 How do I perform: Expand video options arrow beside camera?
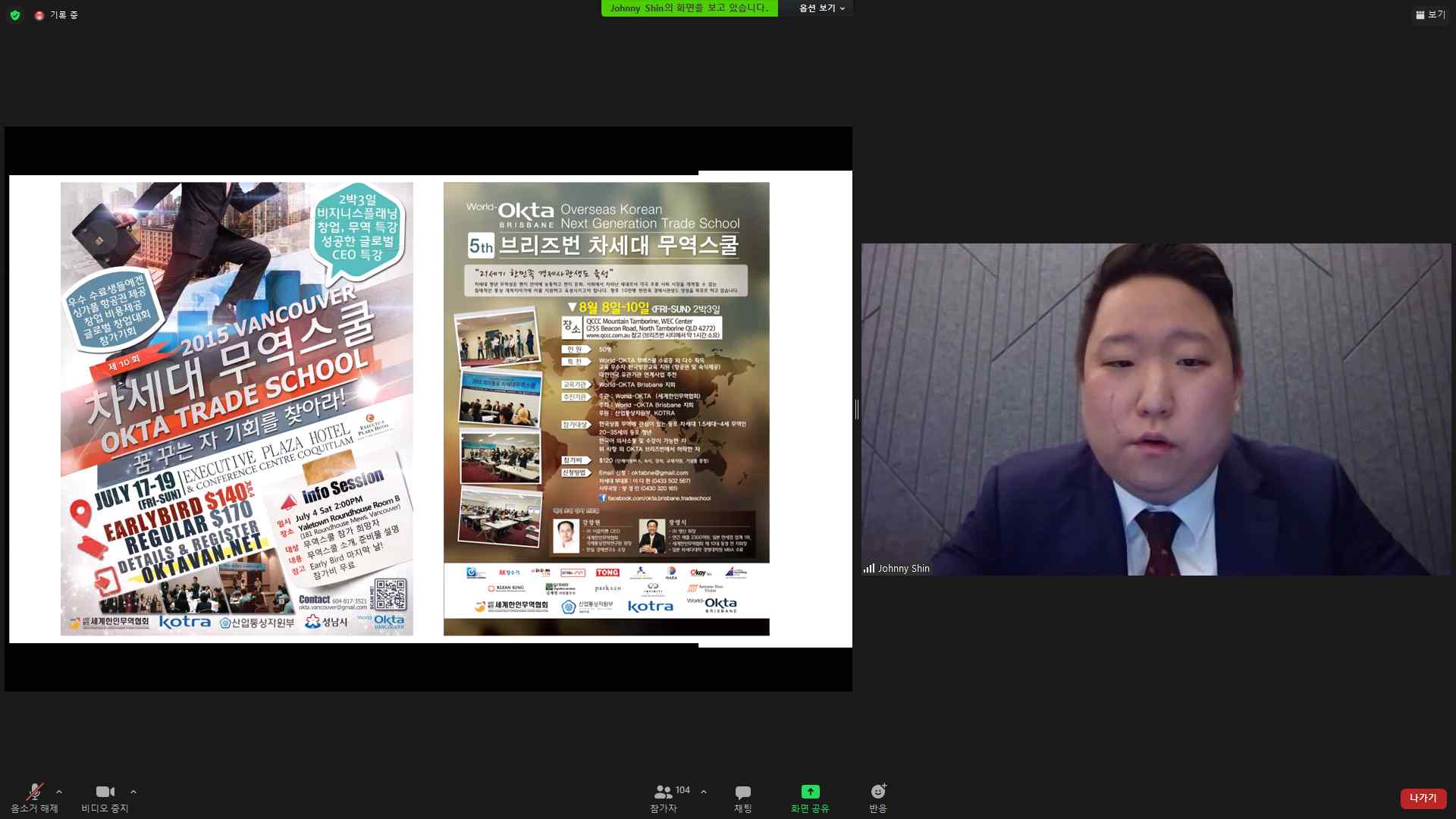coord(133,792)
